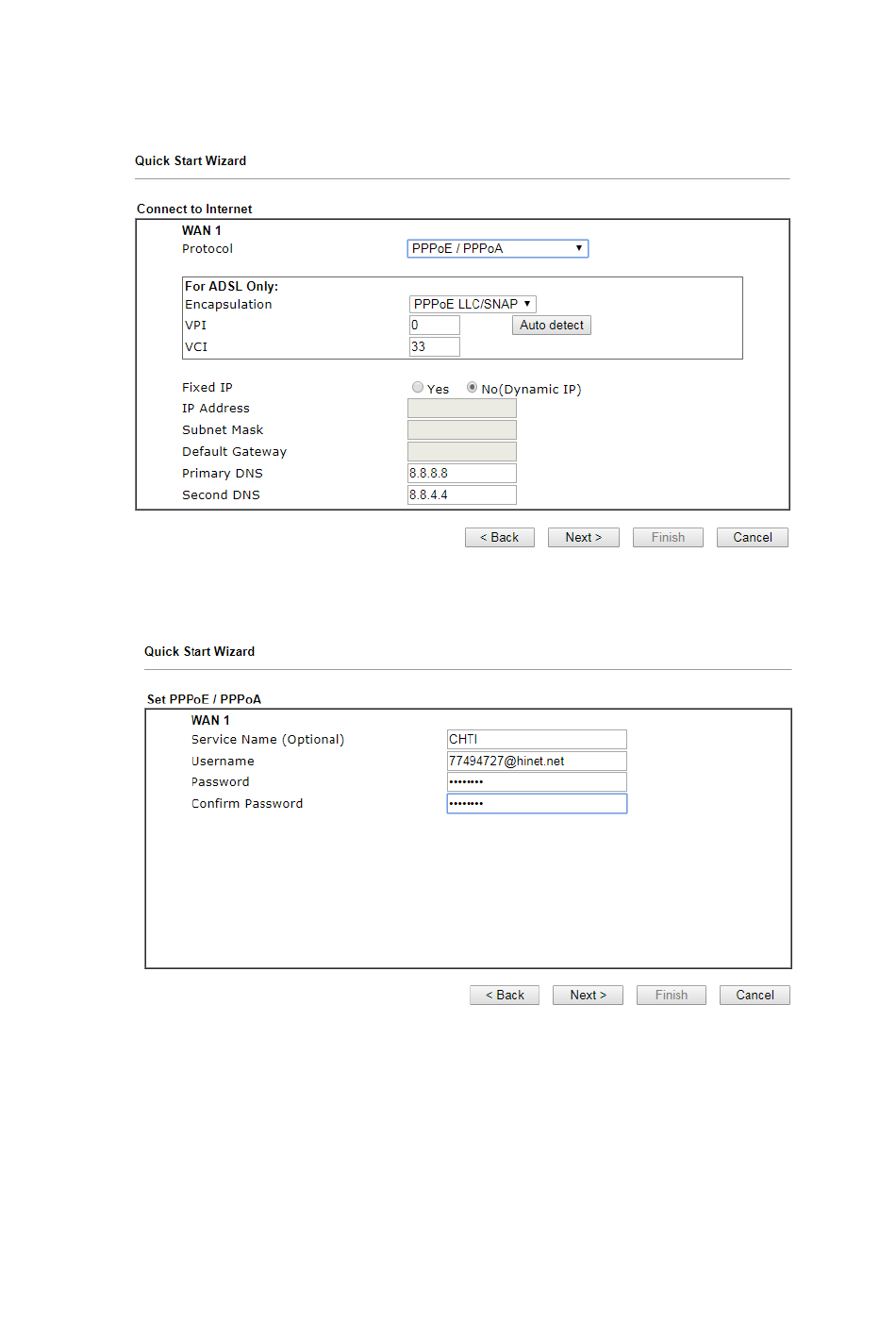
Task: Click the 'Encapsulation' label
Action: (x=228, y=304)
